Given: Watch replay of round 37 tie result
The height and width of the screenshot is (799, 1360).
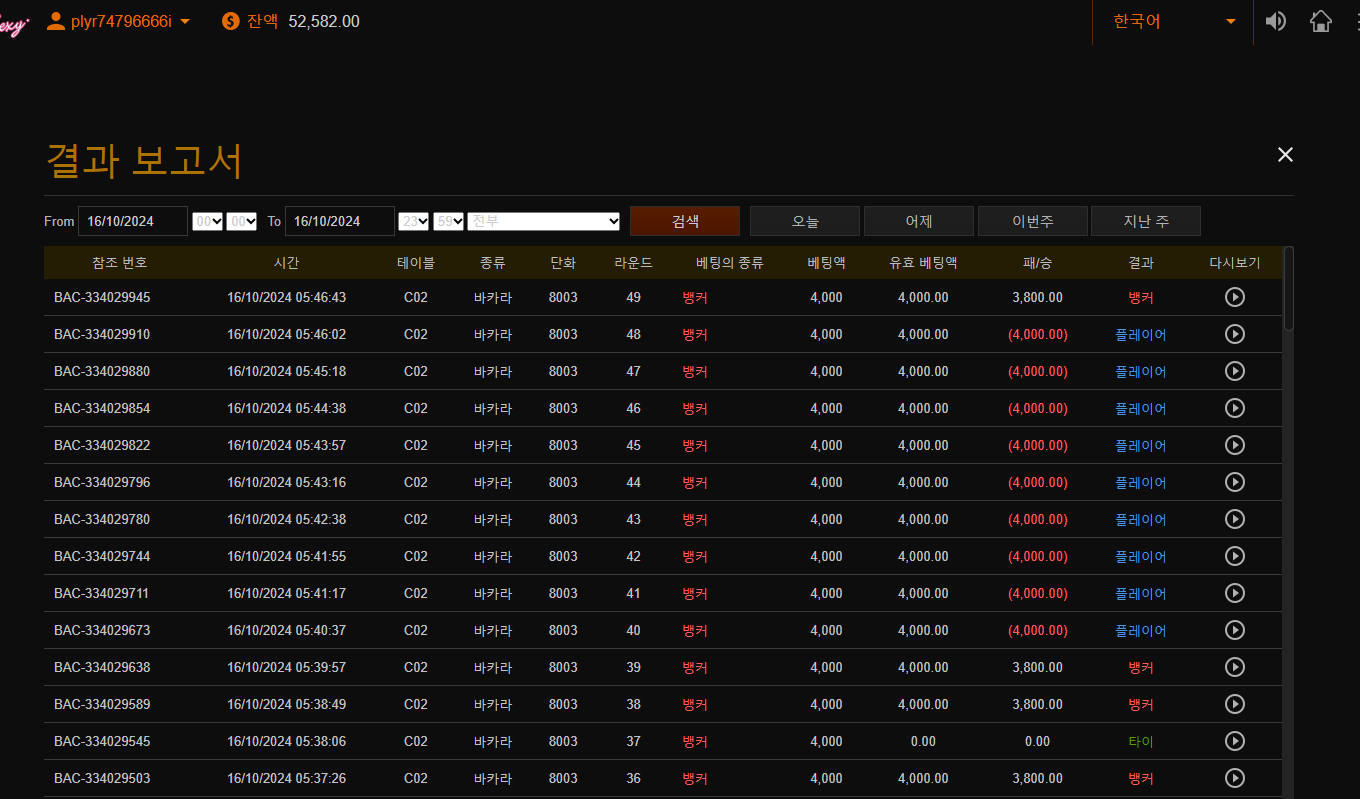Looking at the screenshot, I should click(1235, 741).
